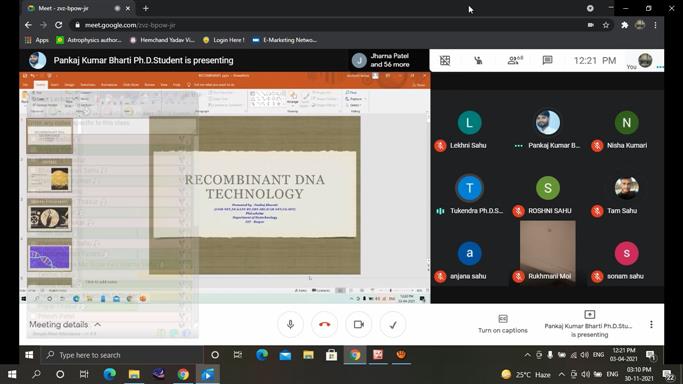Open Astrophysics author bookmark
Image resolution: width=683 pixels, height=384 pixels.
(x=89, y=40)
